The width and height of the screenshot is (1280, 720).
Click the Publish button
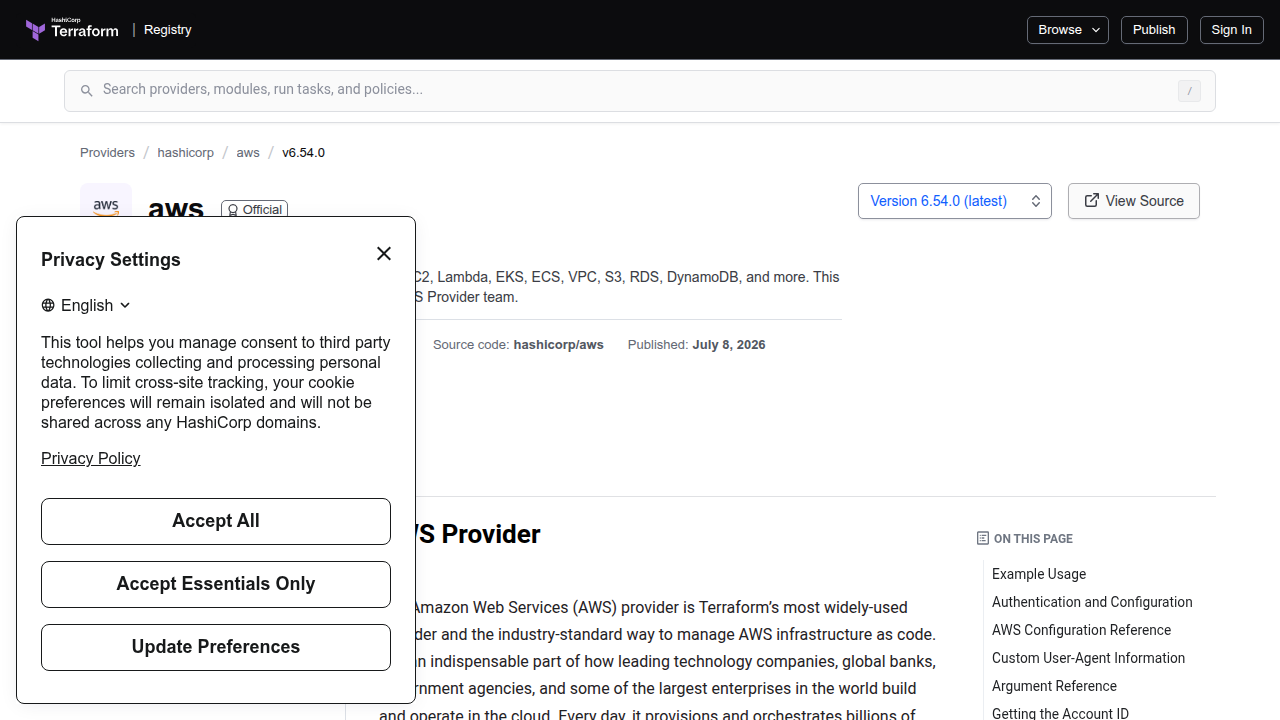tap(1154, 30)
